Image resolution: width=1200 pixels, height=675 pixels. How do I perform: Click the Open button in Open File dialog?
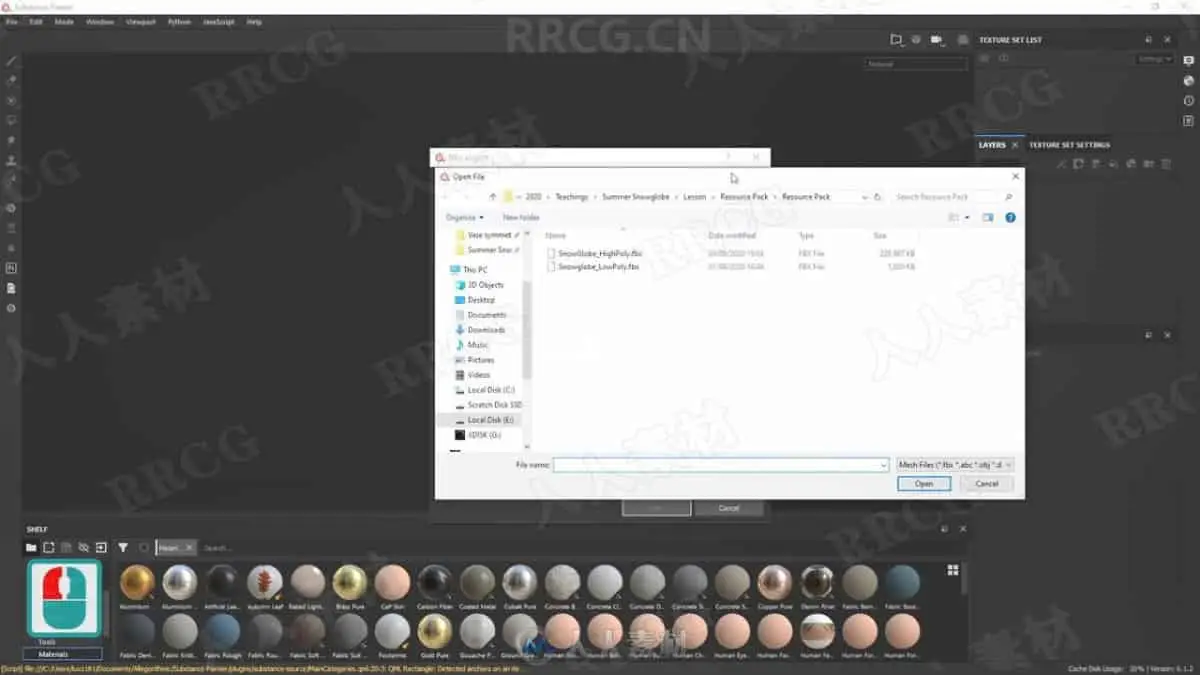click(924, 483)
